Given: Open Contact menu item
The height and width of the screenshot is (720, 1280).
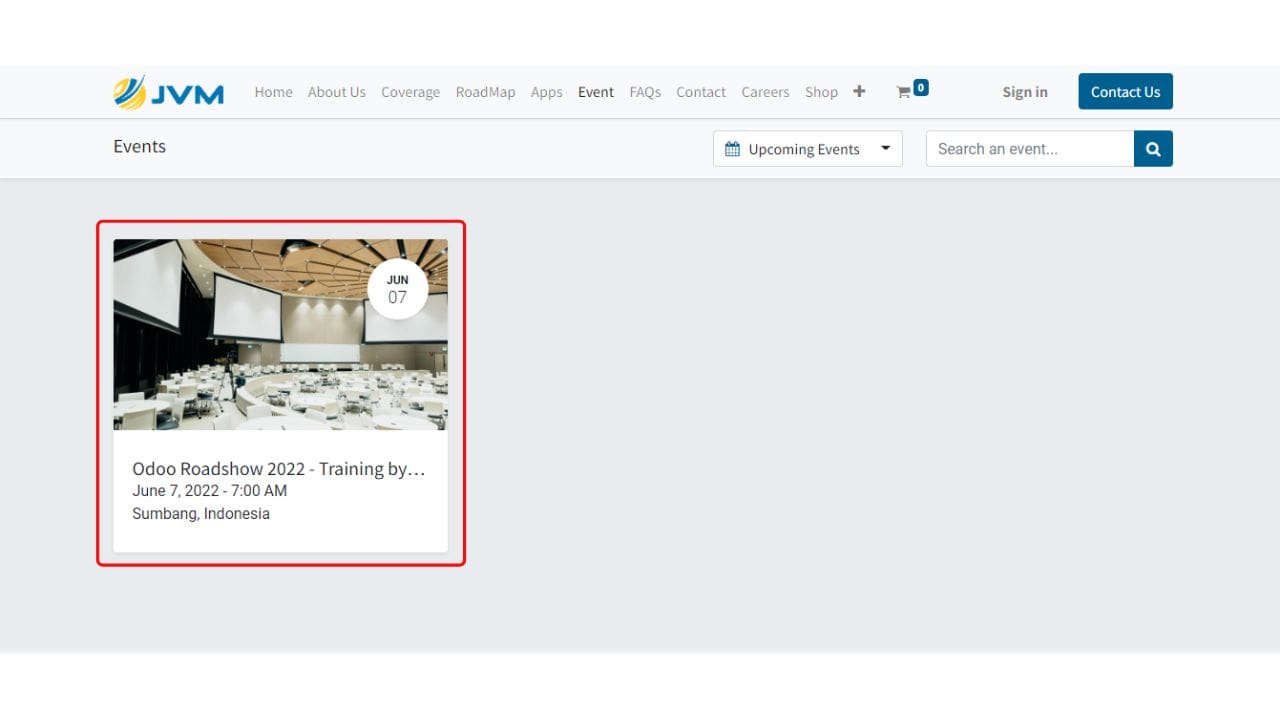Looking at the screenshot, I should (701, 92).
